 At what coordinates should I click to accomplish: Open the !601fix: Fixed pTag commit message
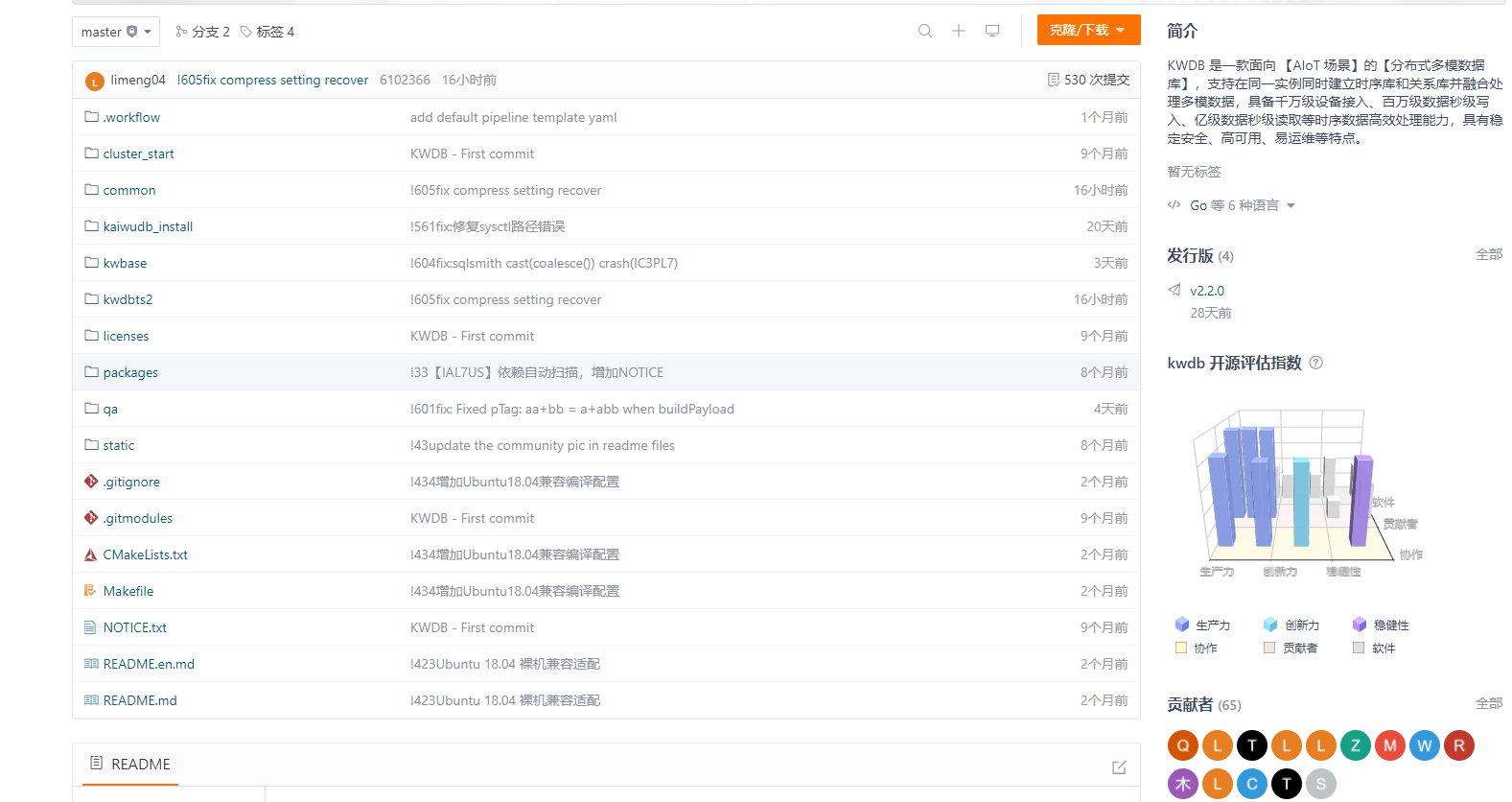(x=572, y=409)
